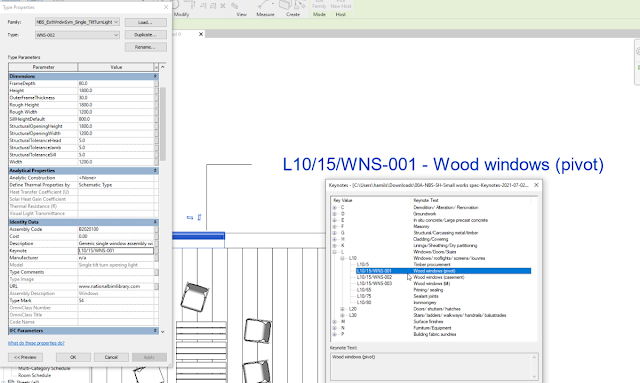Collapse the Identity Data group
This screenshot has height=383, width=640.
(x=155, y=222)
